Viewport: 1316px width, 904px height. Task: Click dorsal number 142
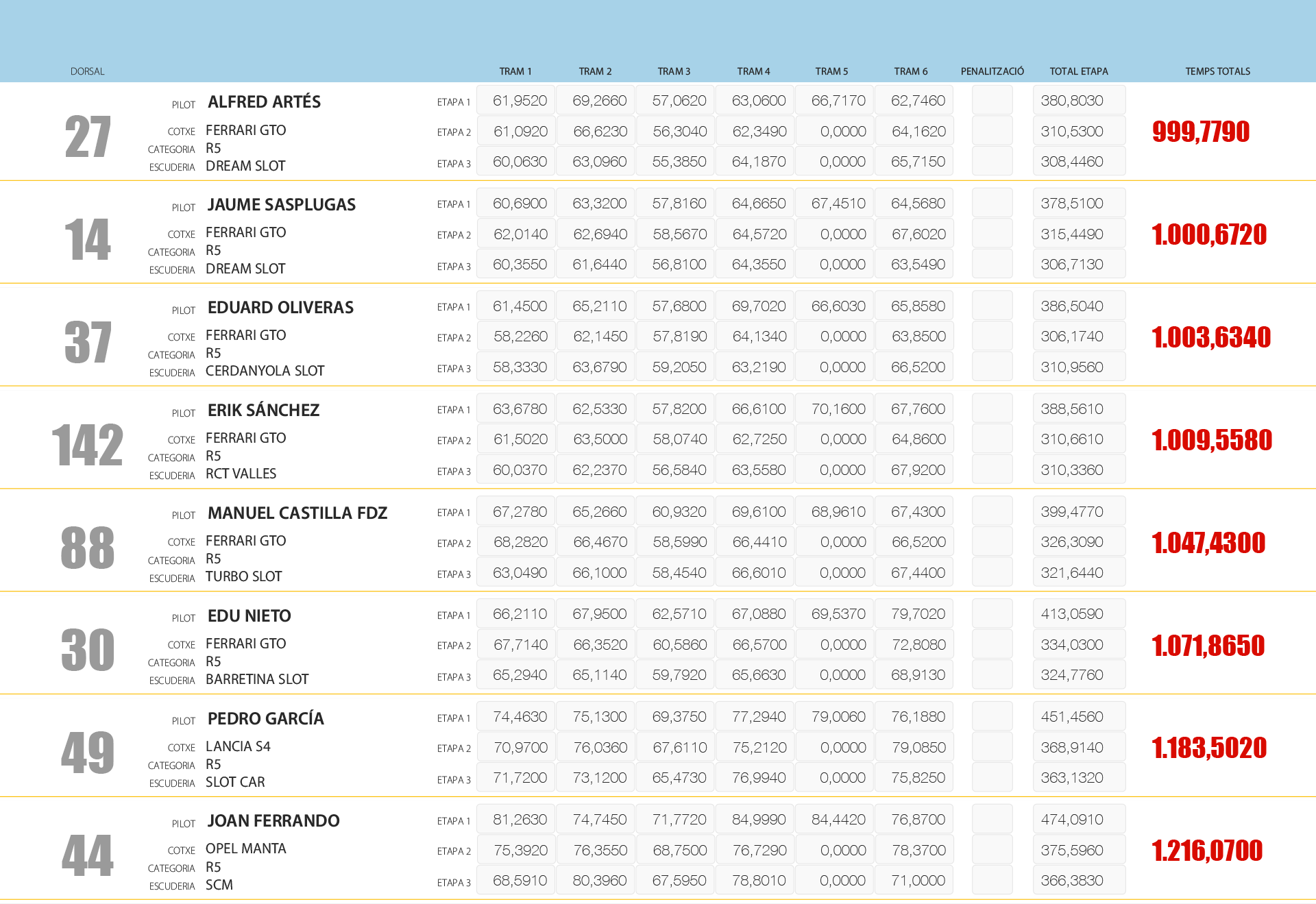click(87, 445)
